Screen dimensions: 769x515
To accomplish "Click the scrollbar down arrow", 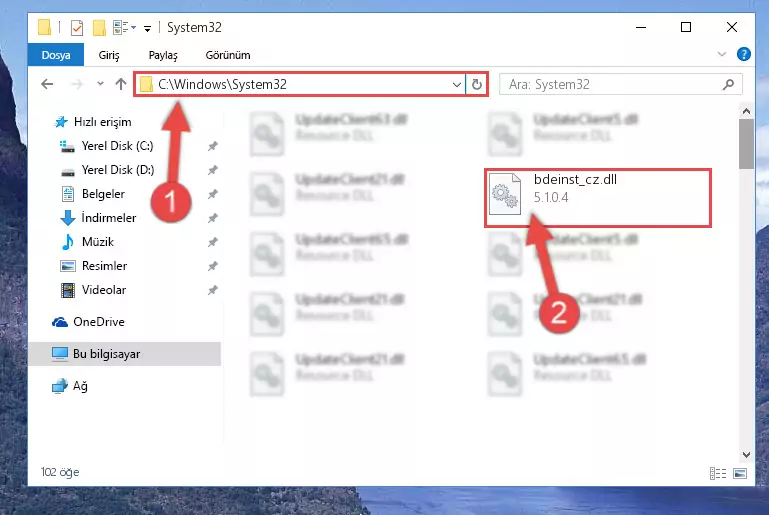I will click(746, 455).
